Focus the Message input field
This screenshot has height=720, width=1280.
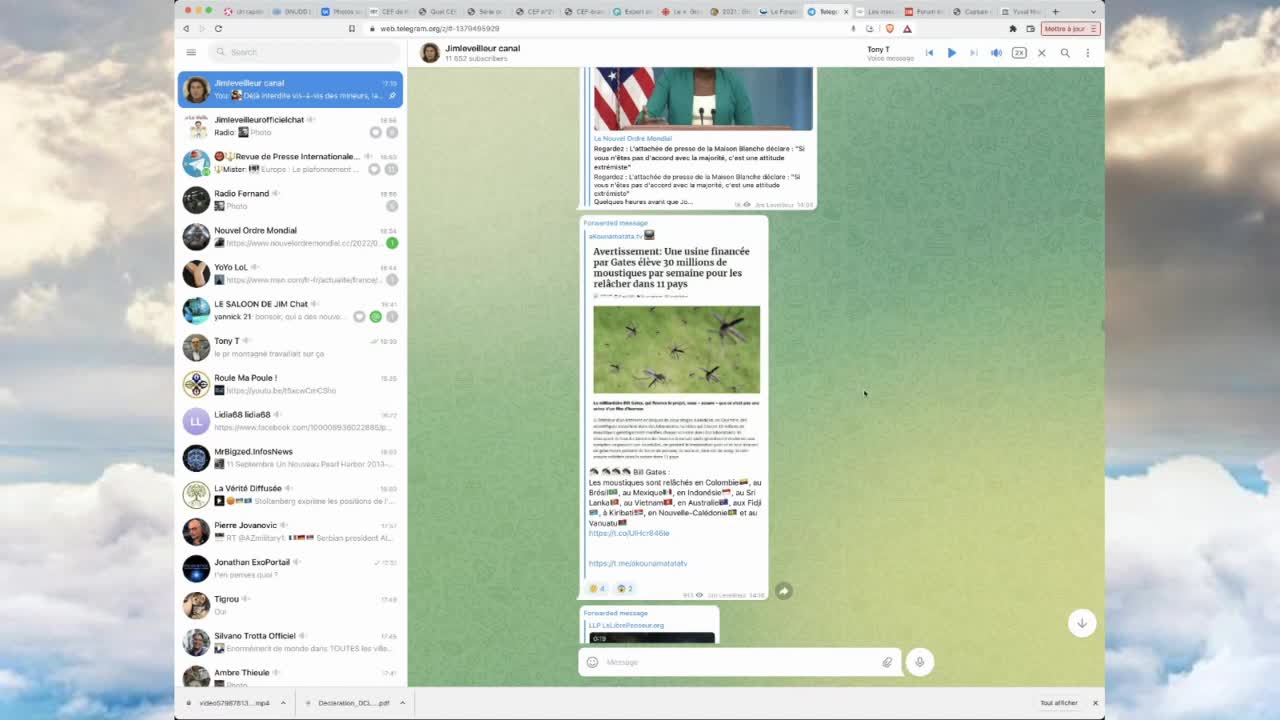point(740,662)
